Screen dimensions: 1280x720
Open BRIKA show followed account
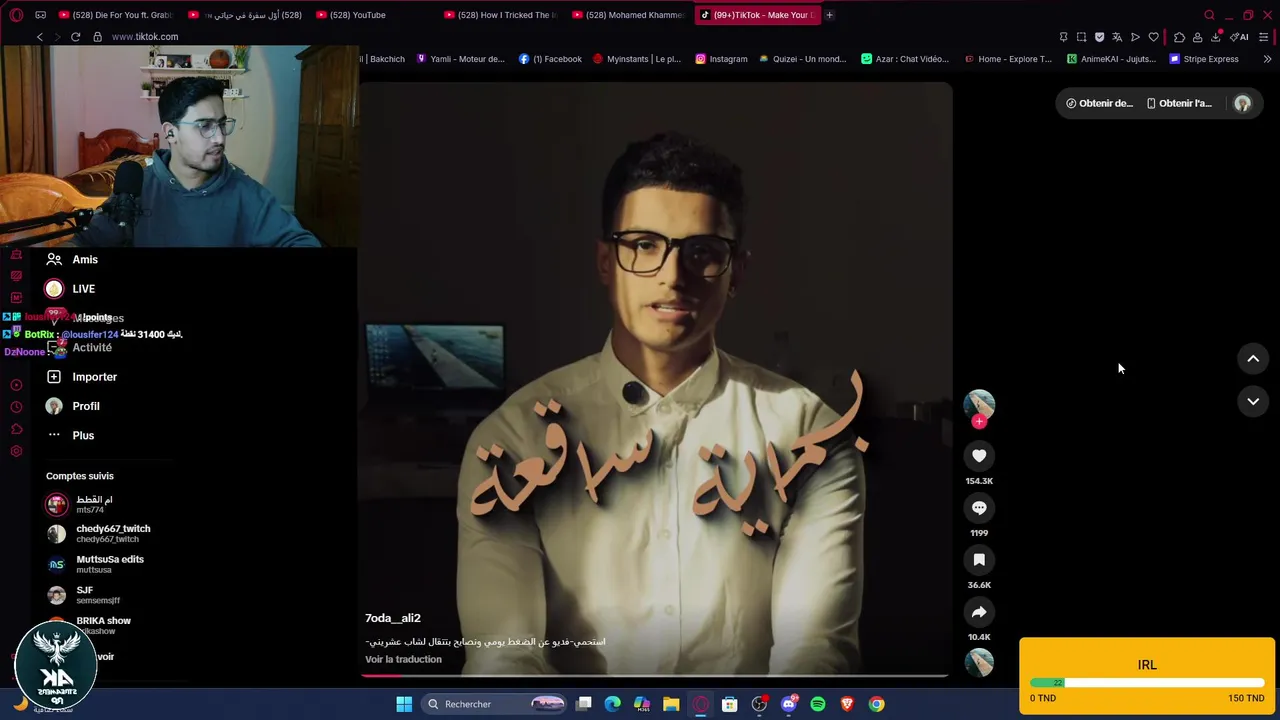(89, 625)
